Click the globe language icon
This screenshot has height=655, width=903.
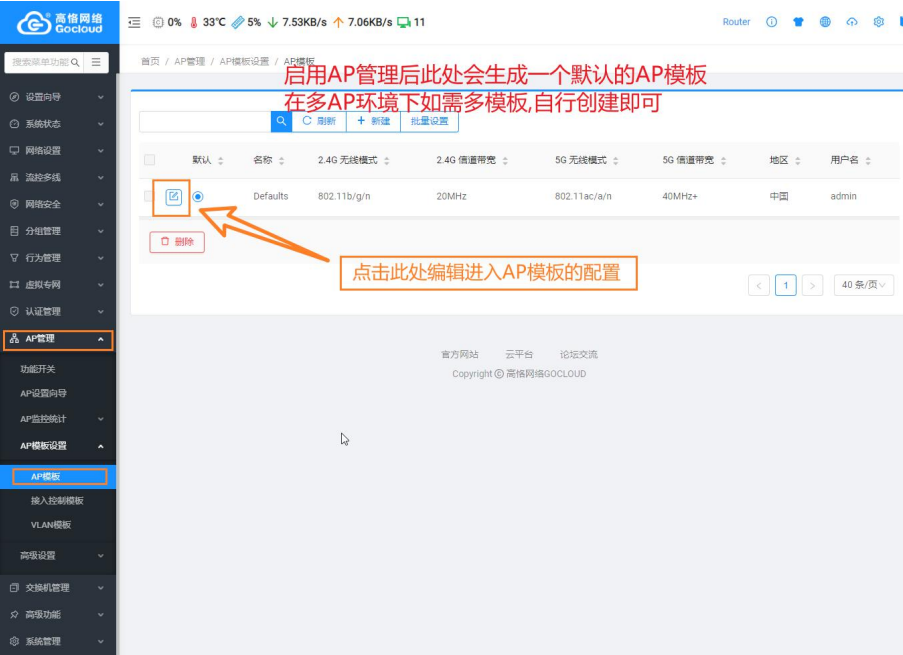(x=825, y=22)
